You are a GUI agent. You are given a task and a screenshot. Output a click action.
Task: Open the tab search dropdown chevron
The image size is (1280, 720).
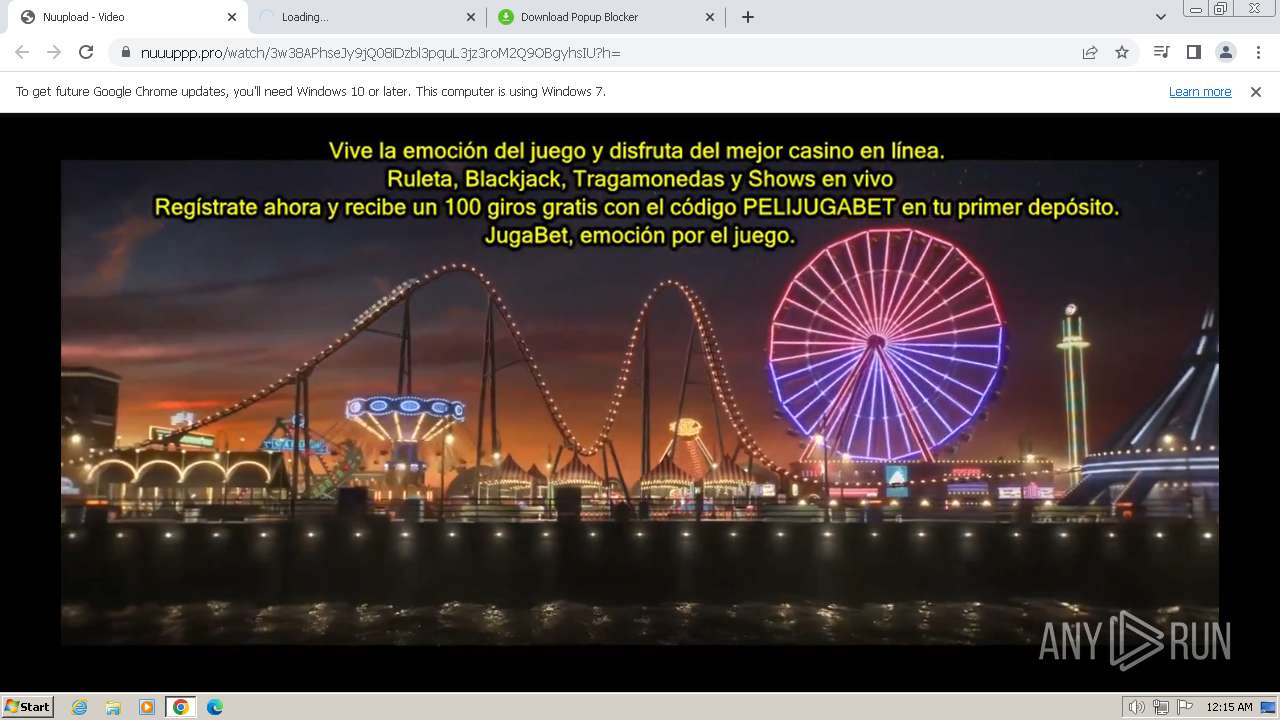[1161, 17]
